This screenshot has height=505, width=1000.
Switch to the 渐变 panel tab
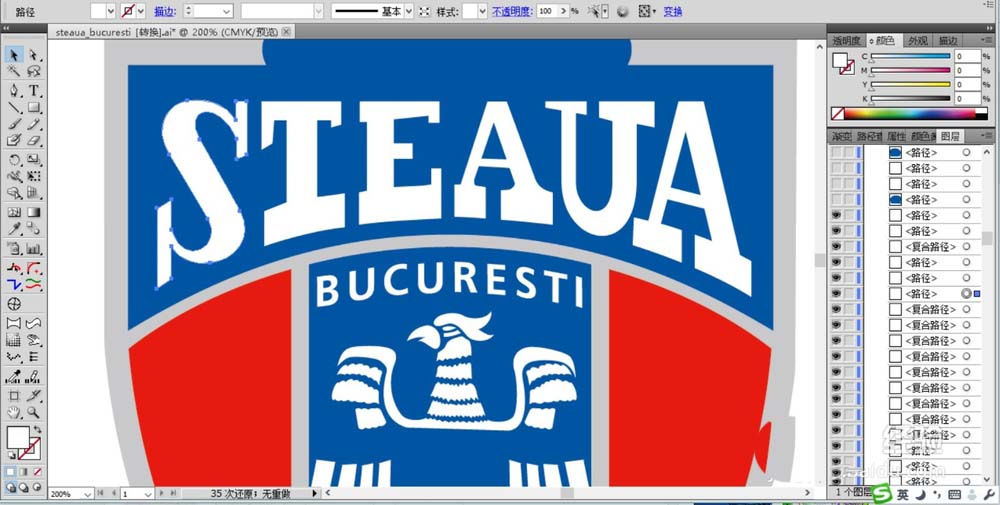842,136
